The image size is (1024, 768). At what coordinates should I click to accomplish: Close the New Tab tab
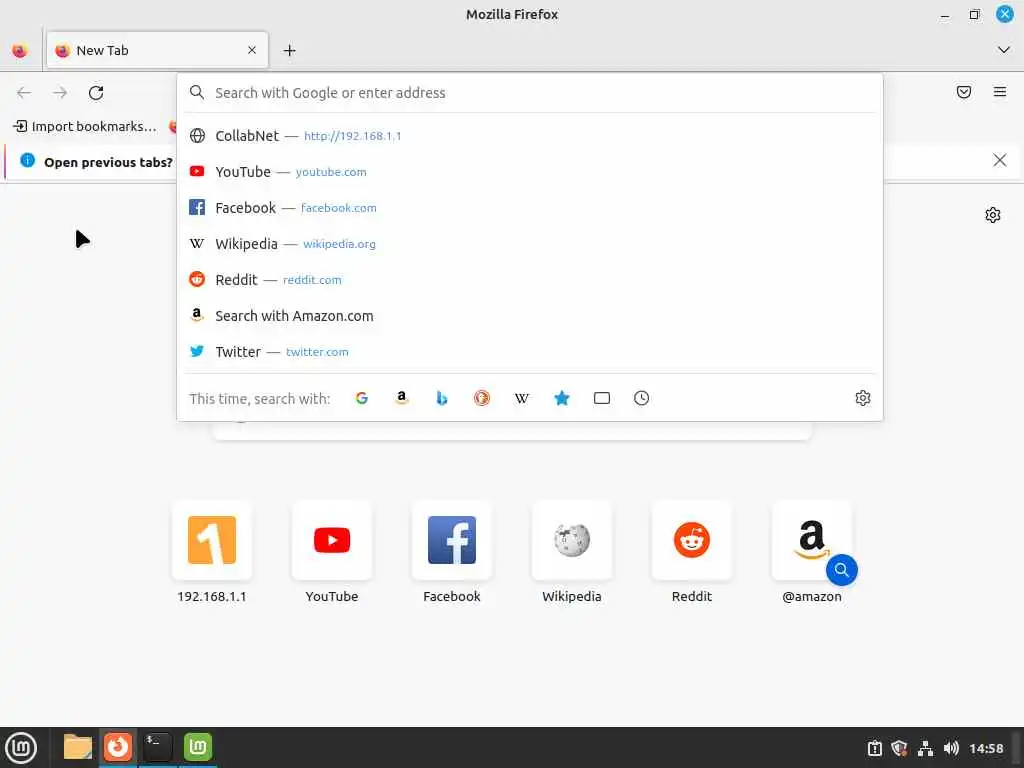[x=252, y=50]
